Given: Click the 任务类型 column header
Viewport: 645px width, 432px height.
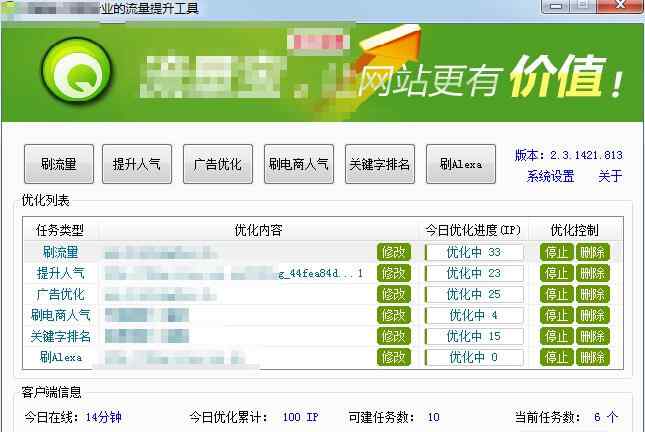Looking at the screenshot, I should 60,230.
